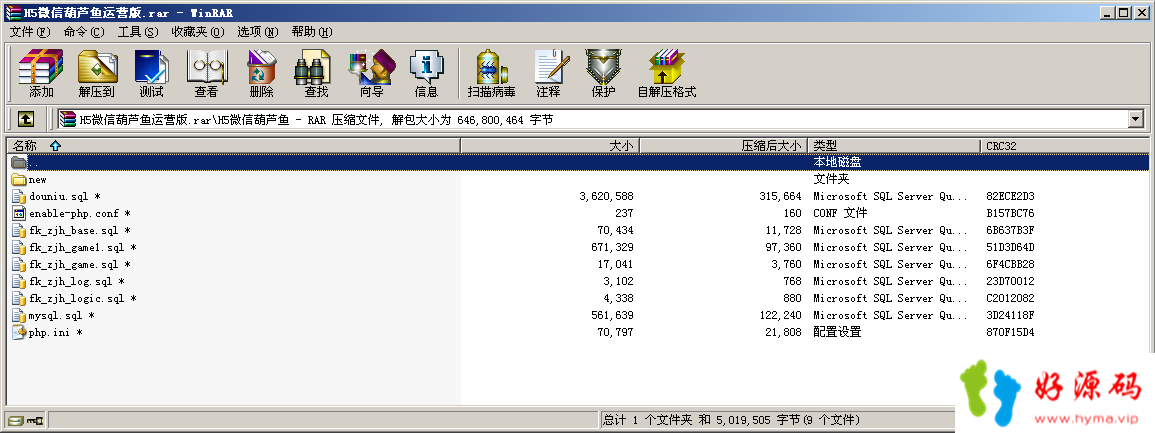Click the 配置设置 type cell
Image resolution: width=1155 pixels, height=433 pixels.
point(837,332)
